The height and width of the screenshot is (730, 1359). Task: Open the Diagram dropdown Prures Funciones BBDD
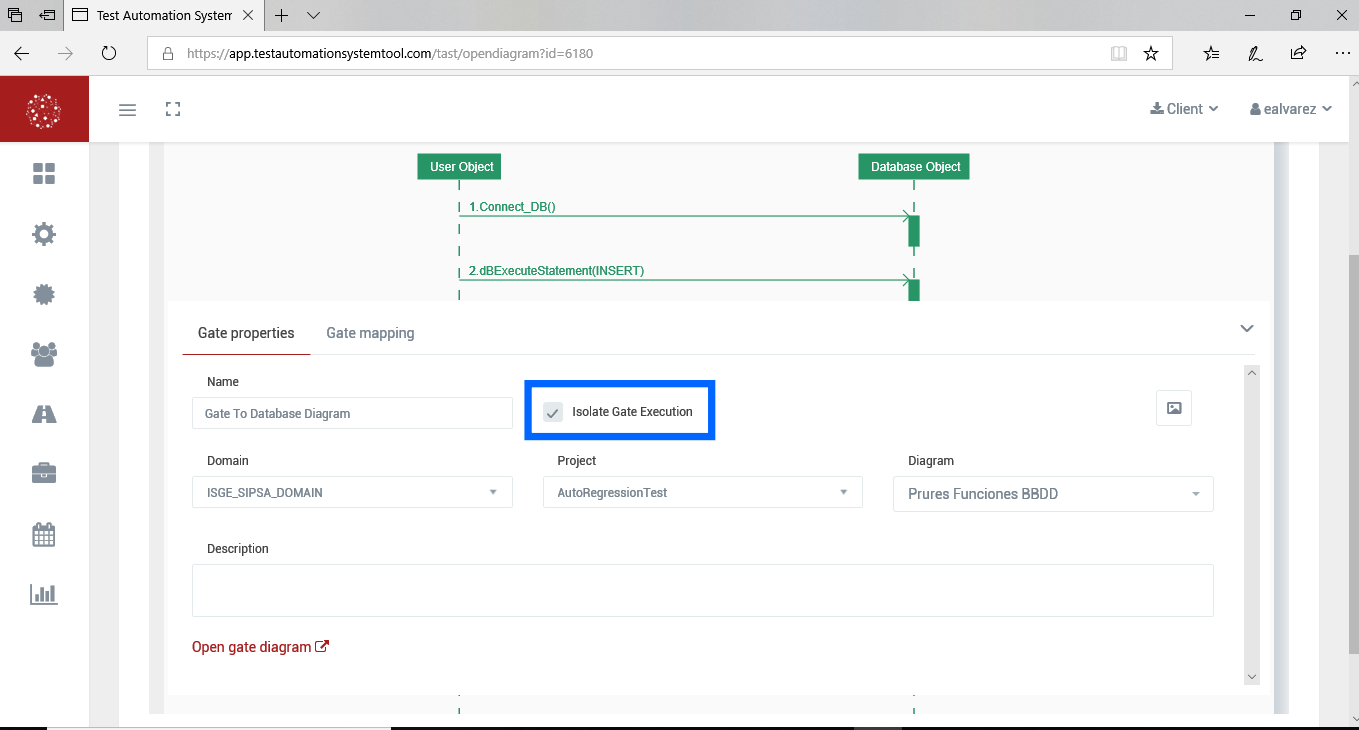point(1053,494)
